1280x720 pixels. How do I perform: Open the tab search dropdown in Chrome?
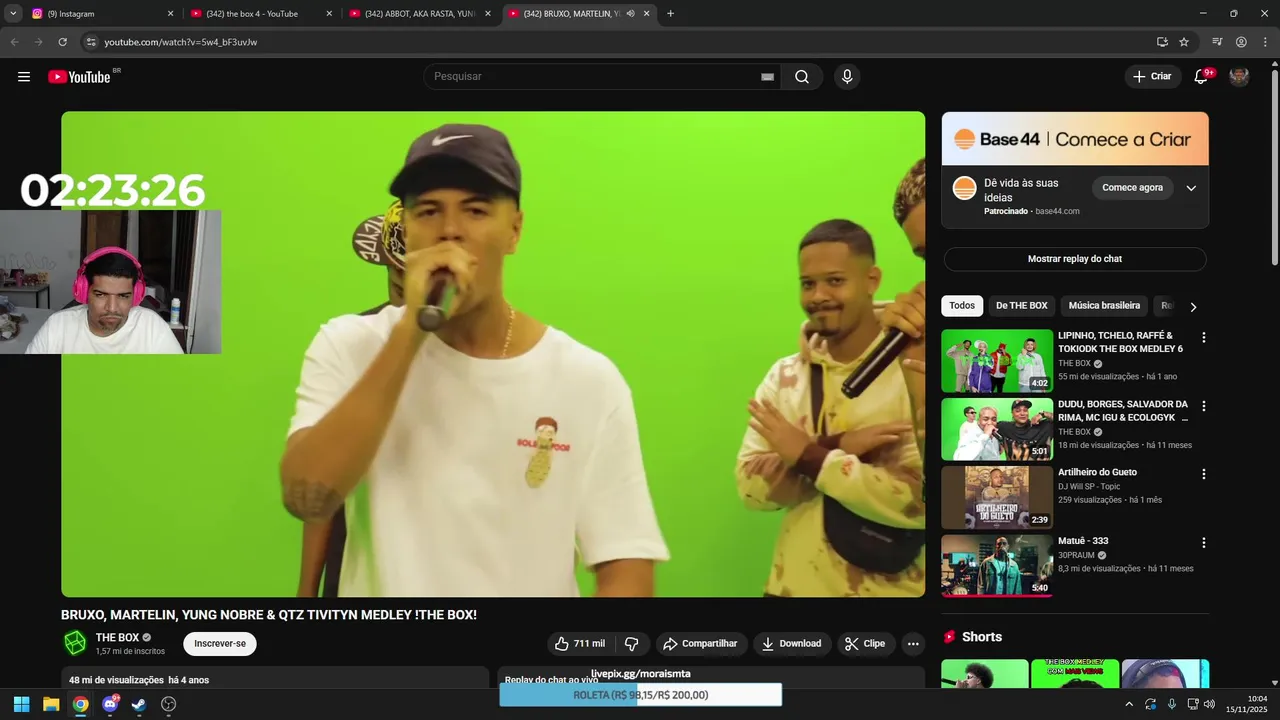[x=13, y=14]
